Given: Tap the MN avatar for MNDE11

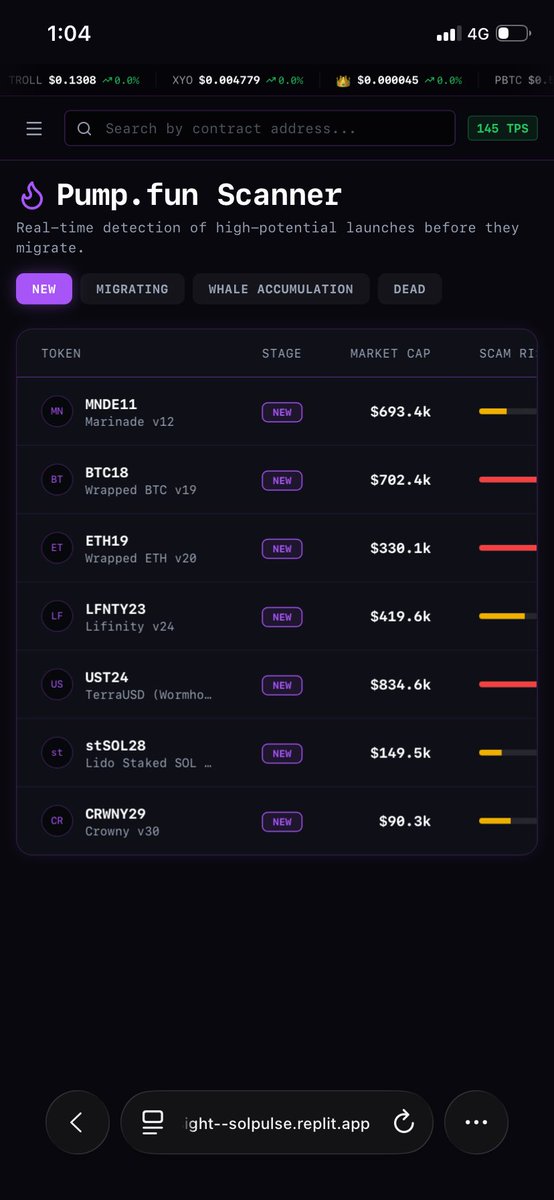Looking at the screenshot, I should pyautogui.click(x=57, y=412).
